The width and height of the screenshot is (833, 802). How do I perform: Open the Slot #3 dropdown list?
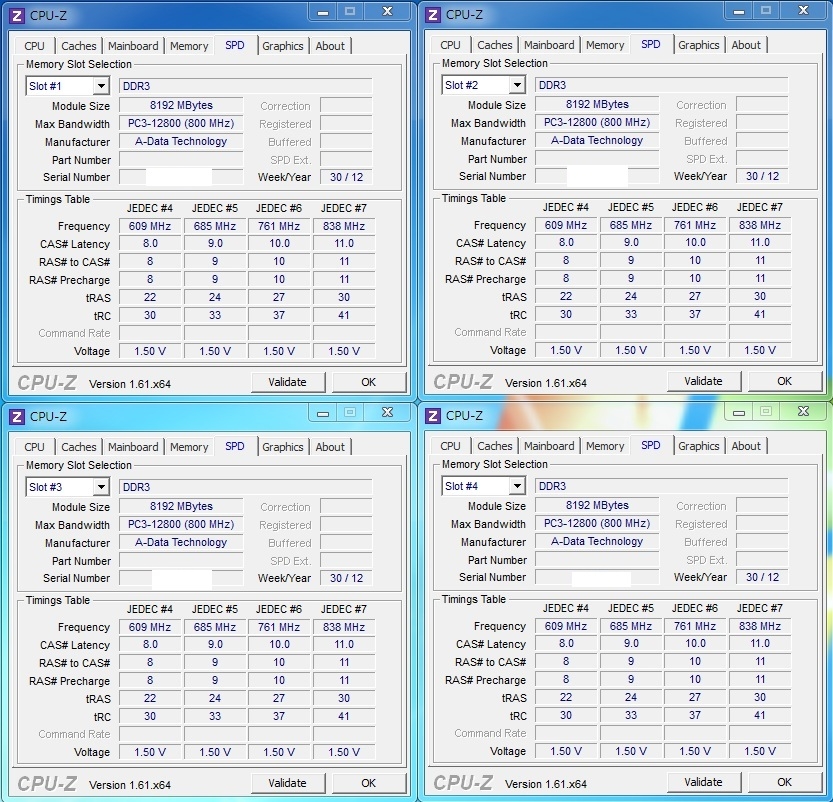pos(100,487)
